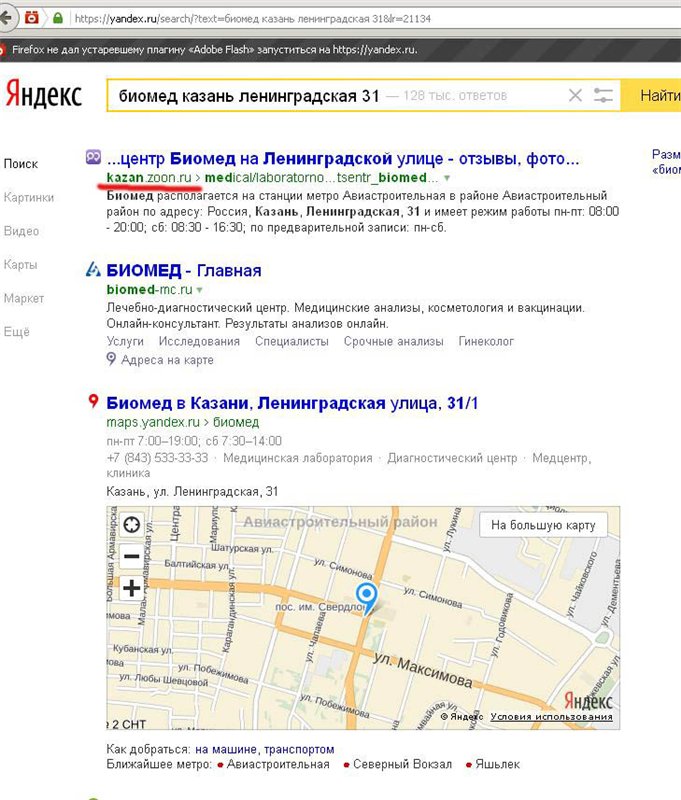Click the pin icon by Адреса на карте
The width and height of the screenshot is (681, 800).
coord(111,359)
